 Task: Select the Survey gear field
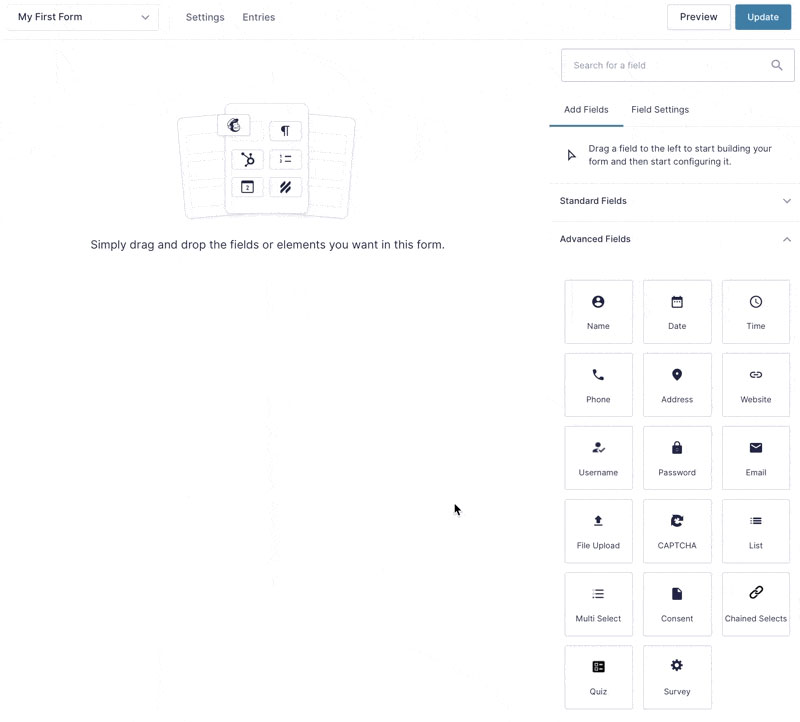point(677,677)
